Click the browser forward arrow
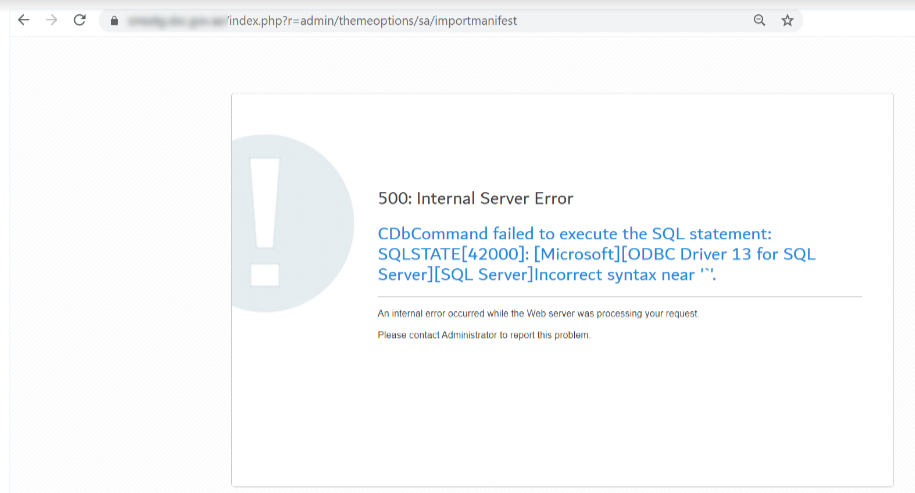Image resolution: width=915 pixels, height=493 pixels. pyautogui.click(x=52, y=20)
